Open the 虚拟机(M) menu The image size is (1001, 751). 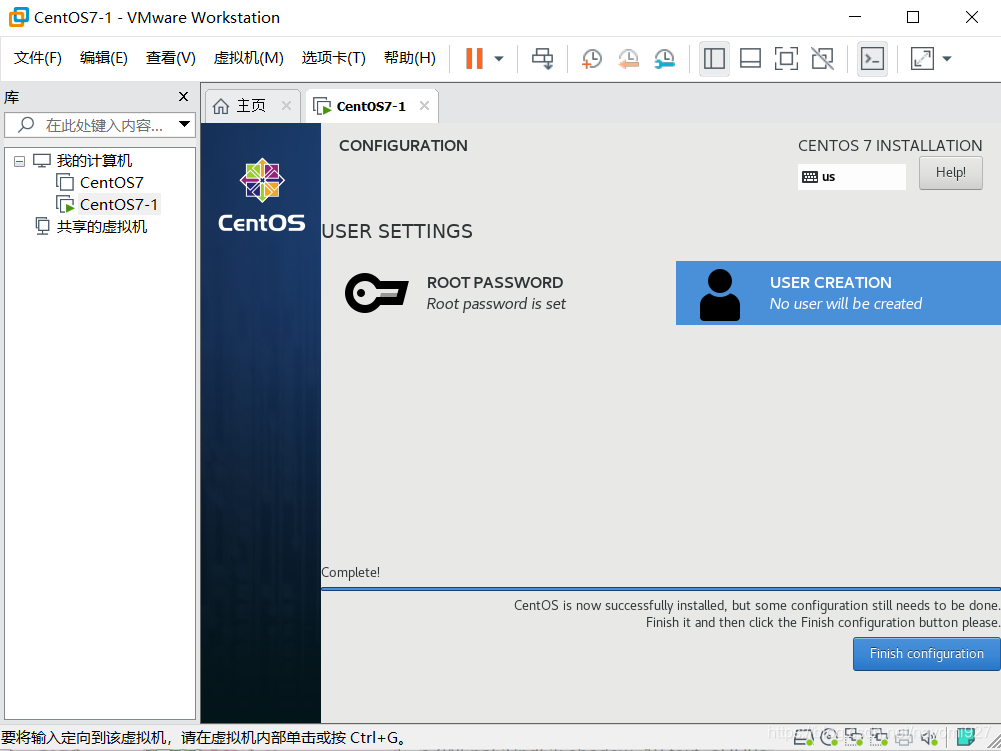pyautogui.click(x=248, y=58)
